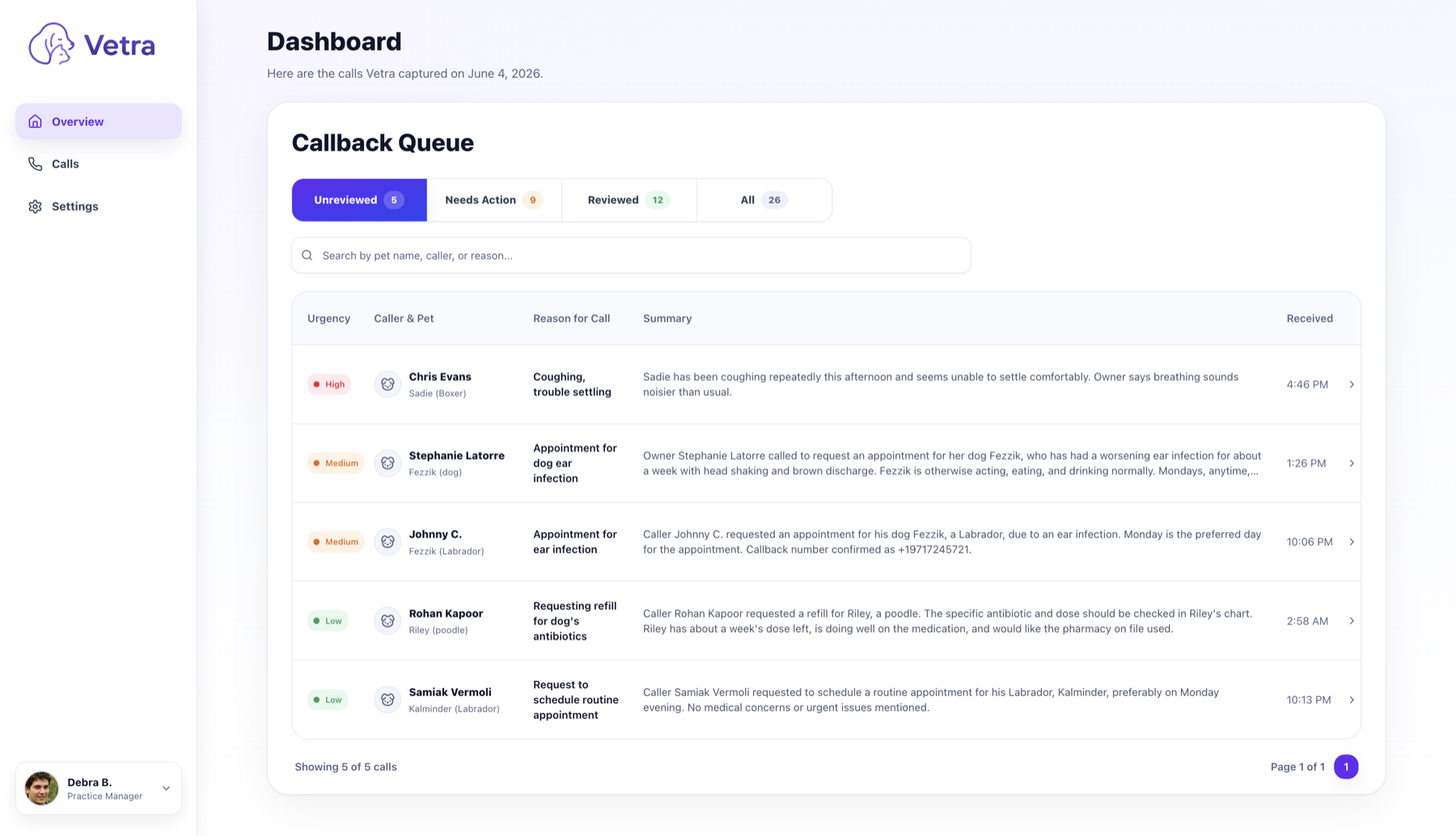Click the High urgency badge

tap(328, 384)
